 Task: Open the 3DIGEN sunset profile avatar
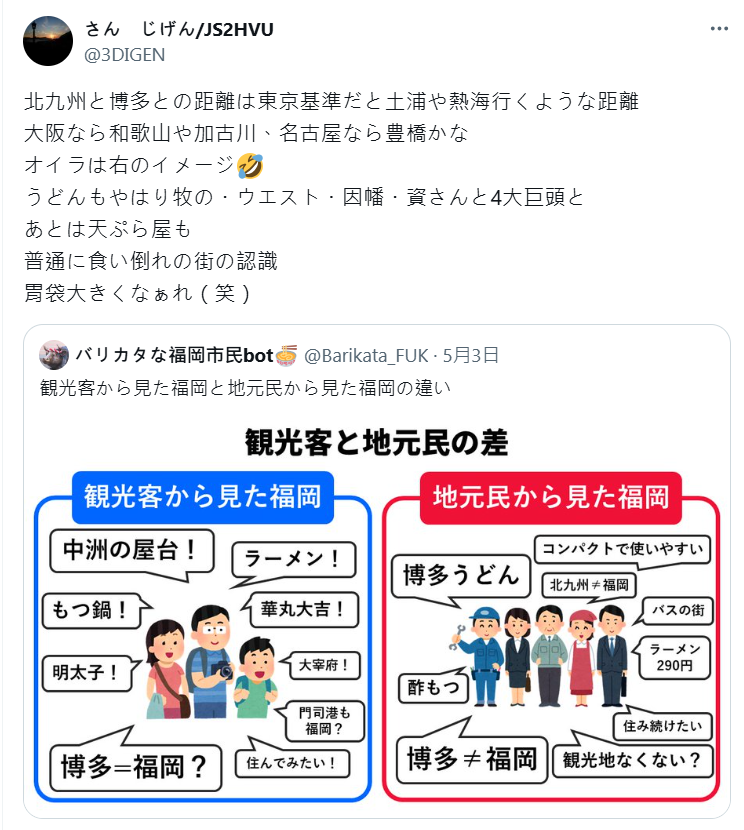(48, 41)
